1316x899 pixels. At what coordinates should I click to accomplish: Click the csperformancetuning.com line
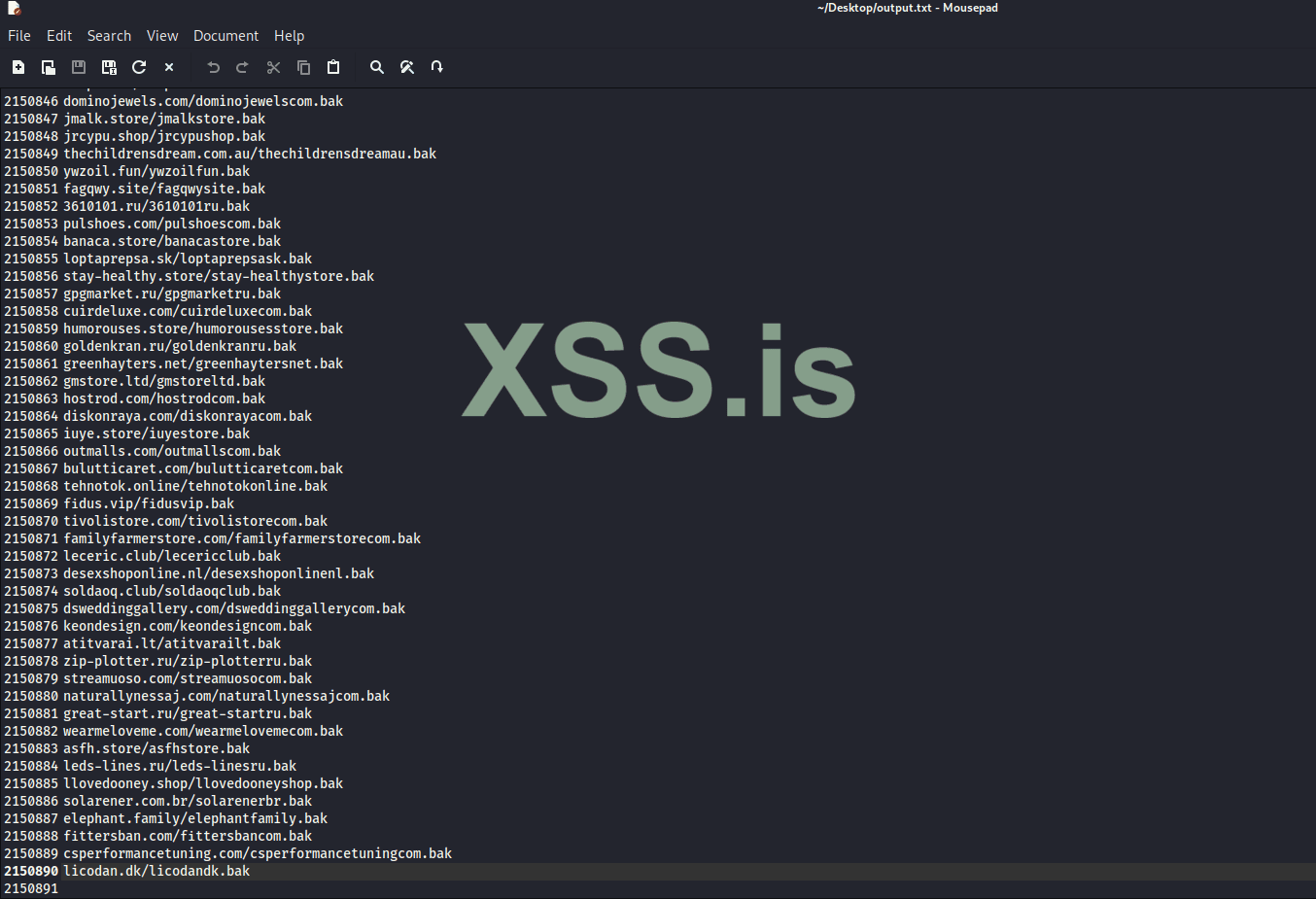pyautogui.click(x=258, y=853)
